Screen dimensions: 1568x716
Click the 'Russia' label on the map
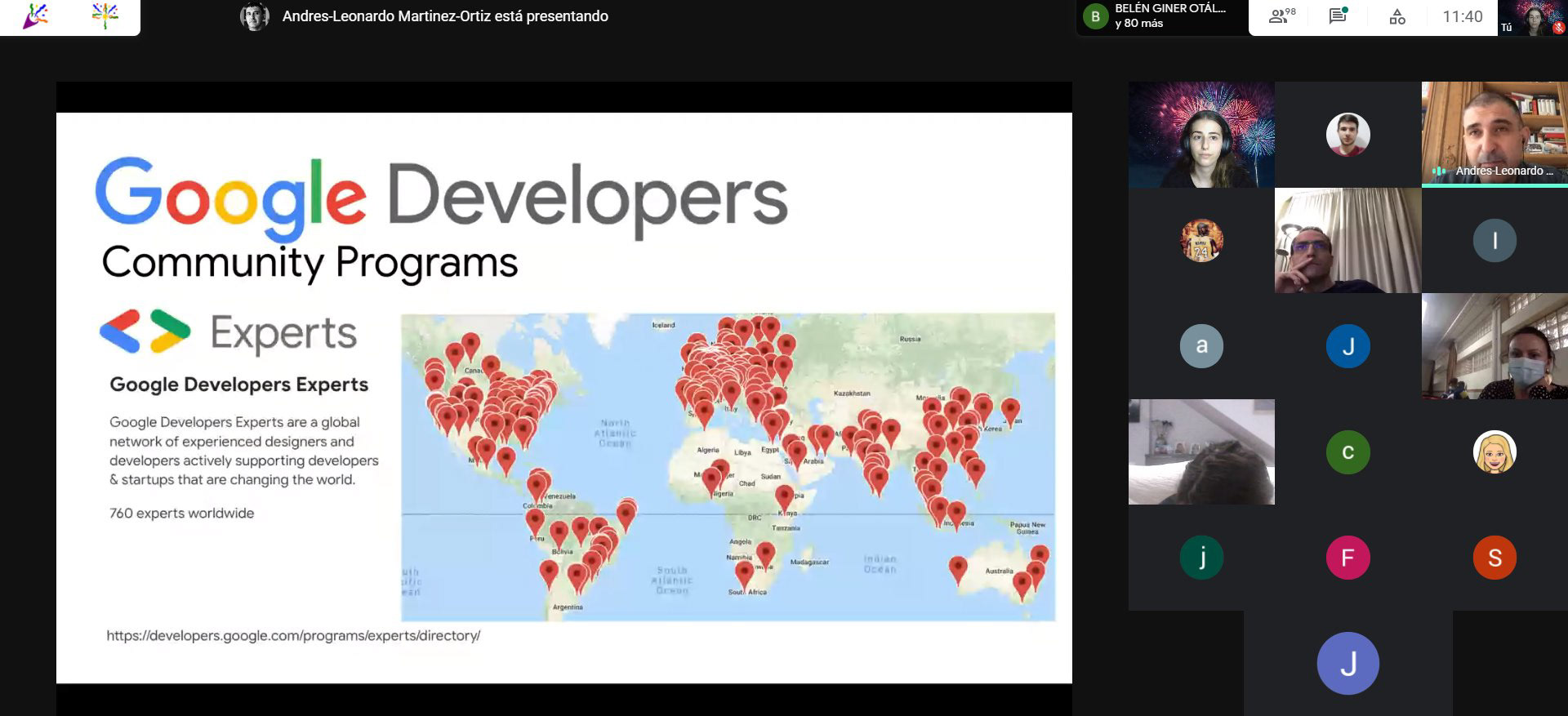click(x=910, y=339)
